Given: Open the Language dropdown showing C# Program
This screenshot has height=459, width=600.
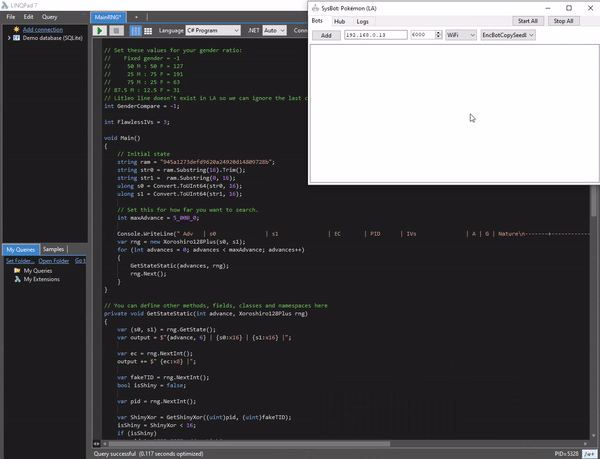Looking at the screenshot, I should [213, 30].
